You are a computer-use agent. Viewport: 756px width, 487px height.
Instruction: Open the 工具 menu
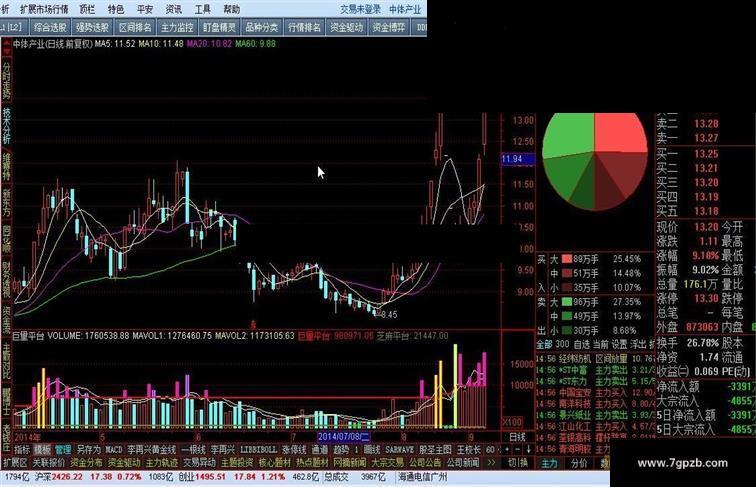(x=202, y=9)
